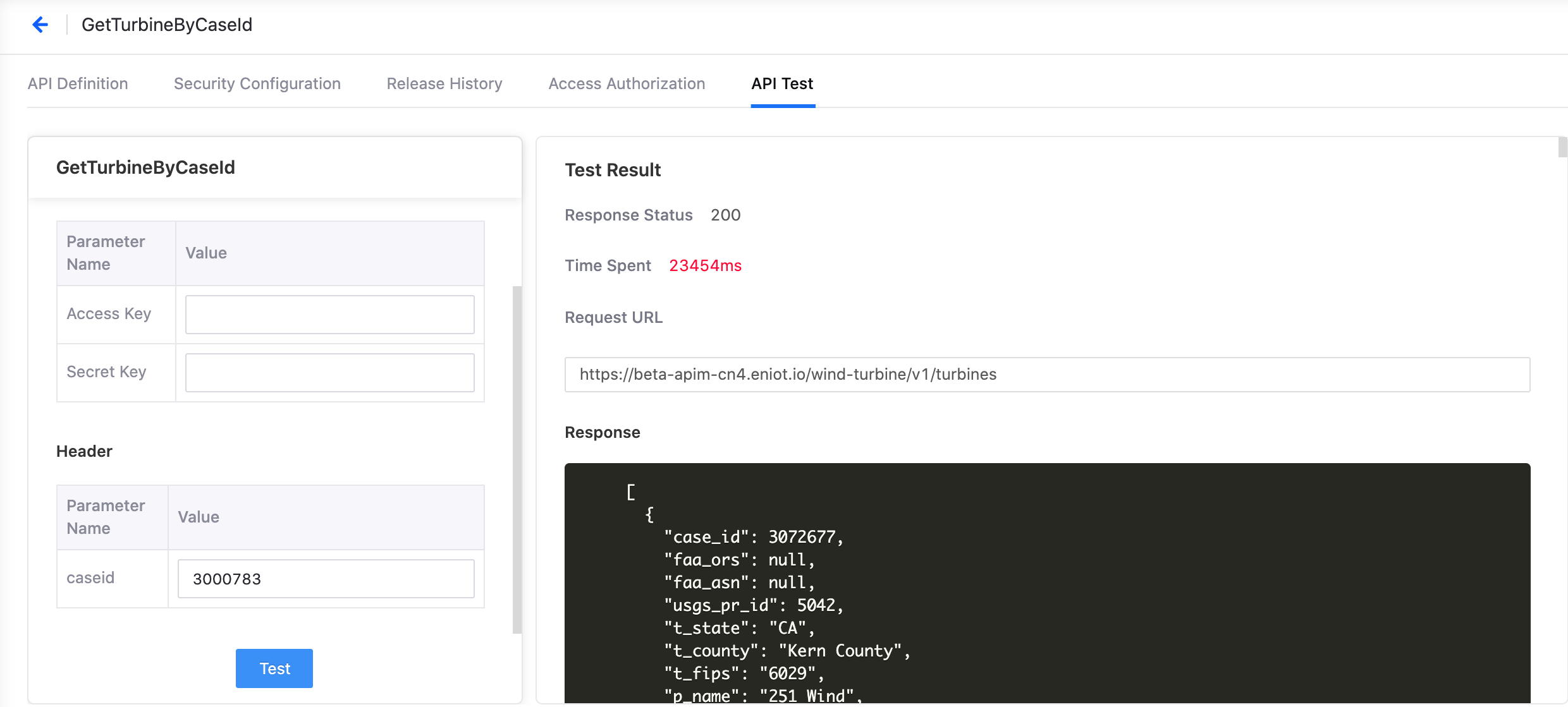This screenshot has height=707, width=1568.
Task: Click the back navigation arrow icon
Action: pos(39,24)
